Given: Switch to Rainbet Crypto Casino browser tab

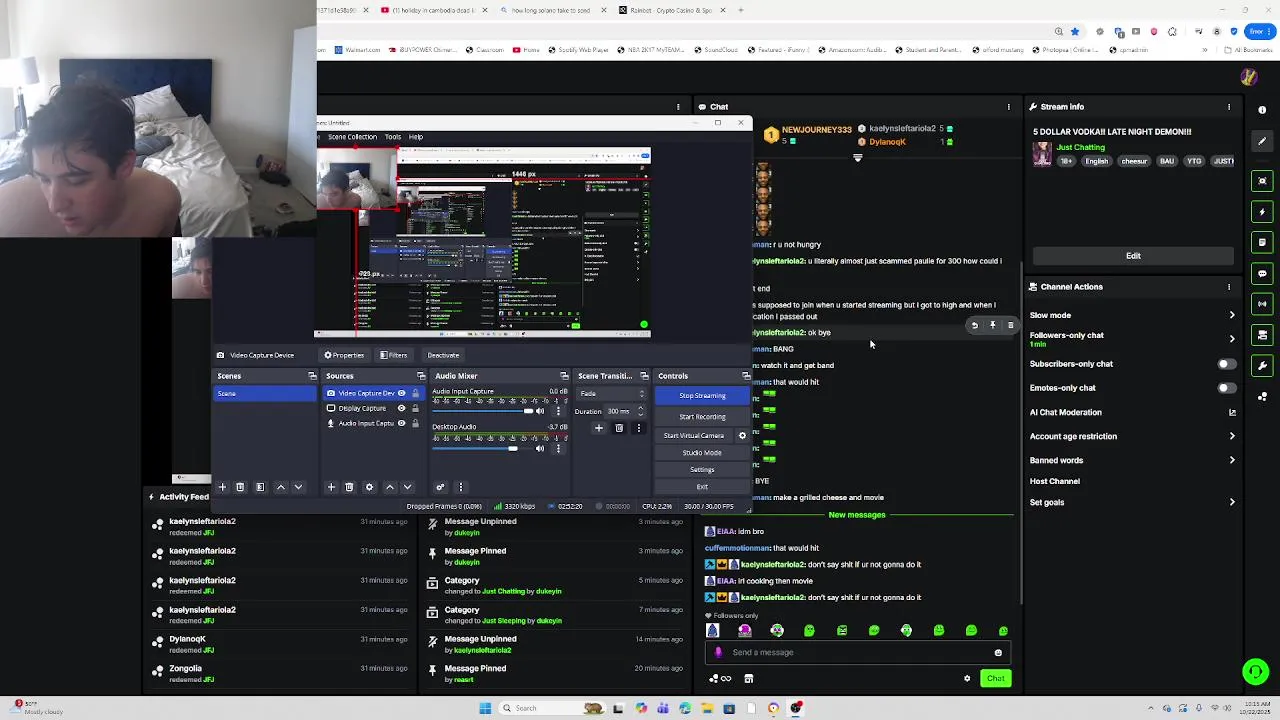Looking at the screenshot, I should pyautogui.click(x=672, y=10).
